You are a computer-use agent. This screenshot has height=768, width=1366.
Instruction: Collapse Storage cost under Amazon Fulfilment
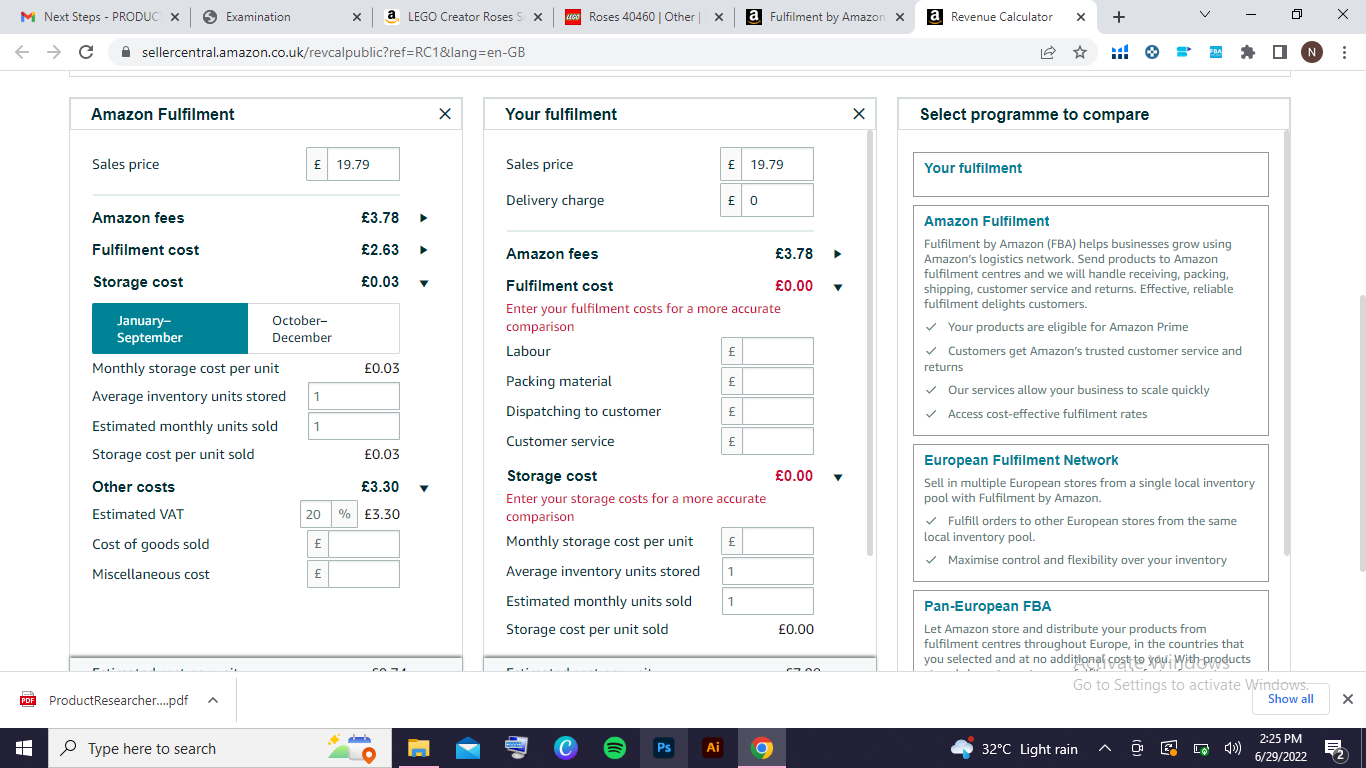point(424,283)
